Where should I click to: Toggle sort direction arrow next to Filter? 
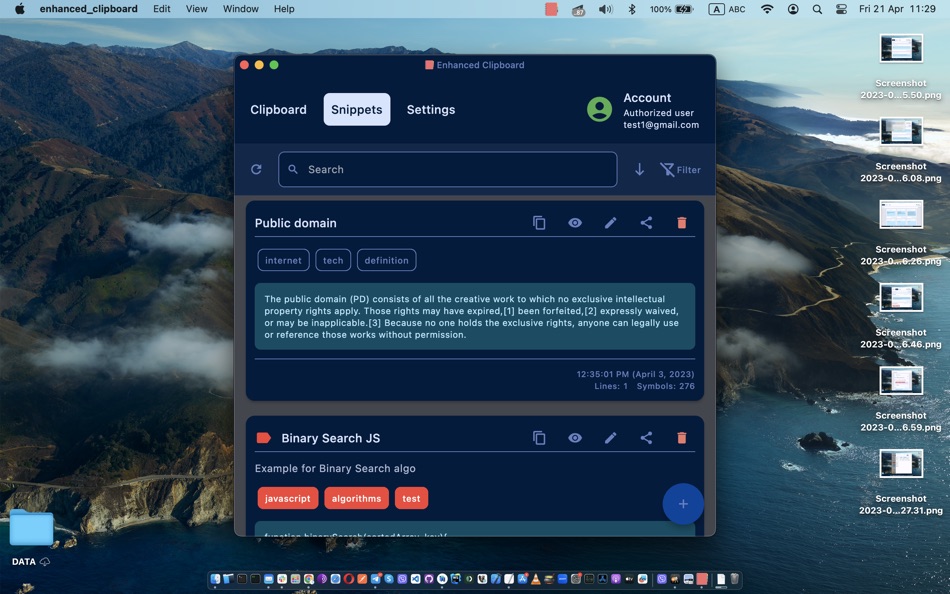coord(639,169)
